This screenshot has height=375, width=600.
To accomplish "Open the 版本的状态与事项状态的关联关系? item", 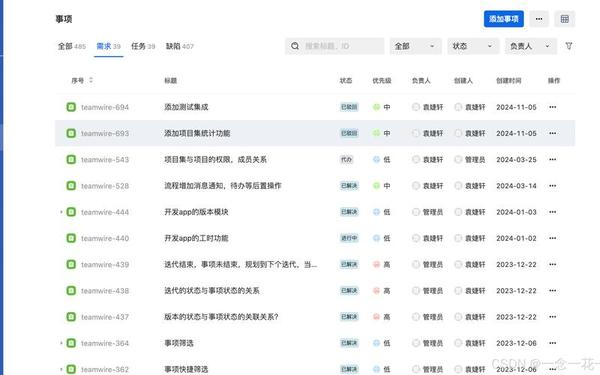I will [x=221, y=317].
